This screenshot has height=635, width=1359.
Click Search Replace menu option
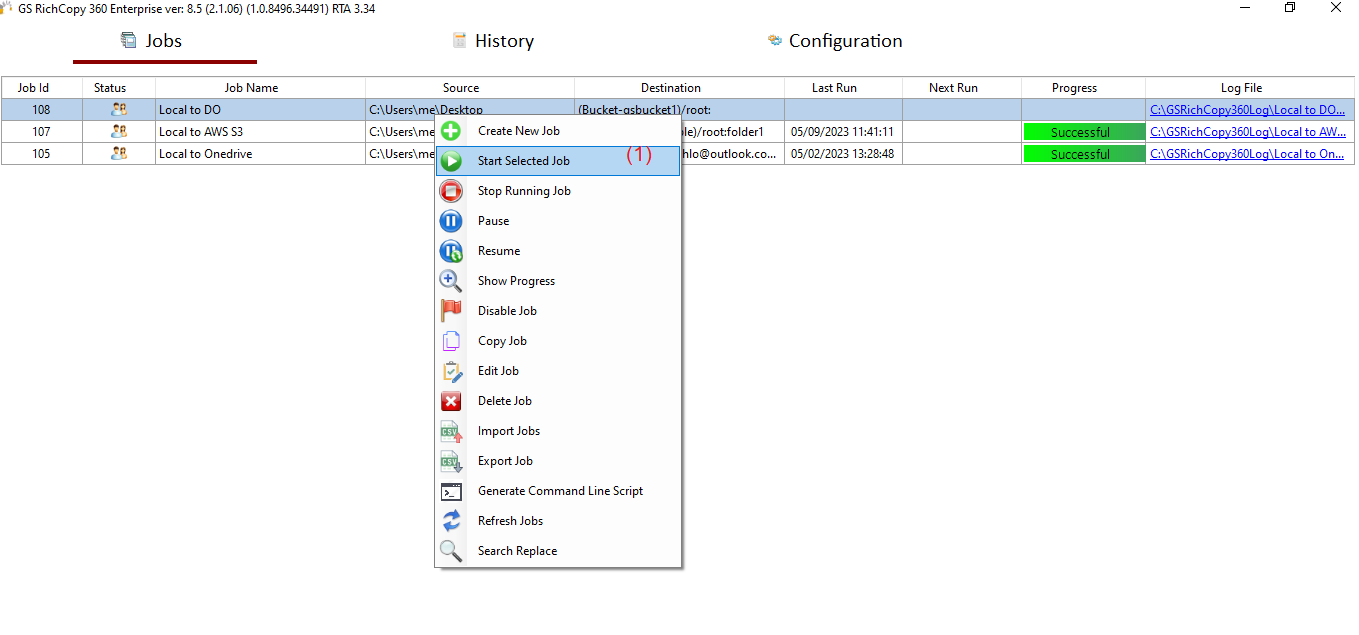click(x=517, y=551)
